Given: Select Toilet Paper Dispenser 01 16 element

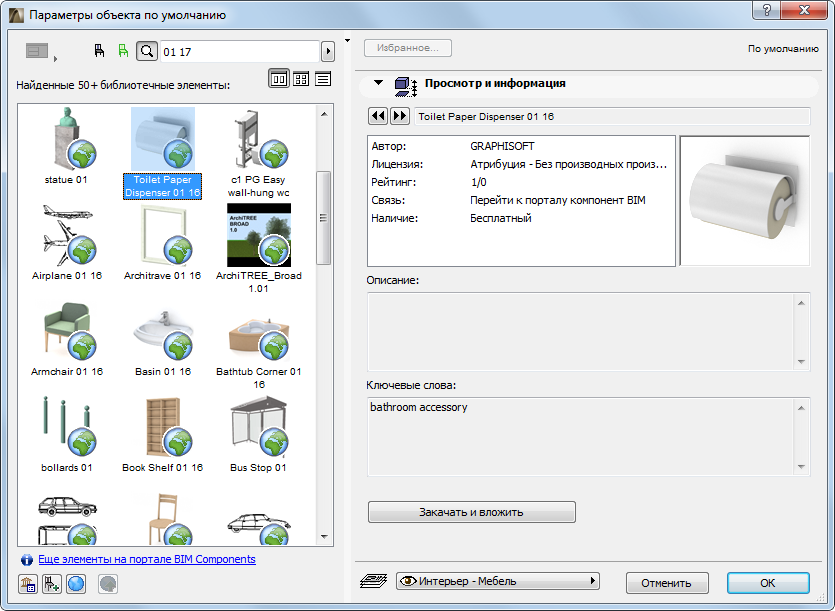Looking at the screenshot, I should tap(162, 153).
